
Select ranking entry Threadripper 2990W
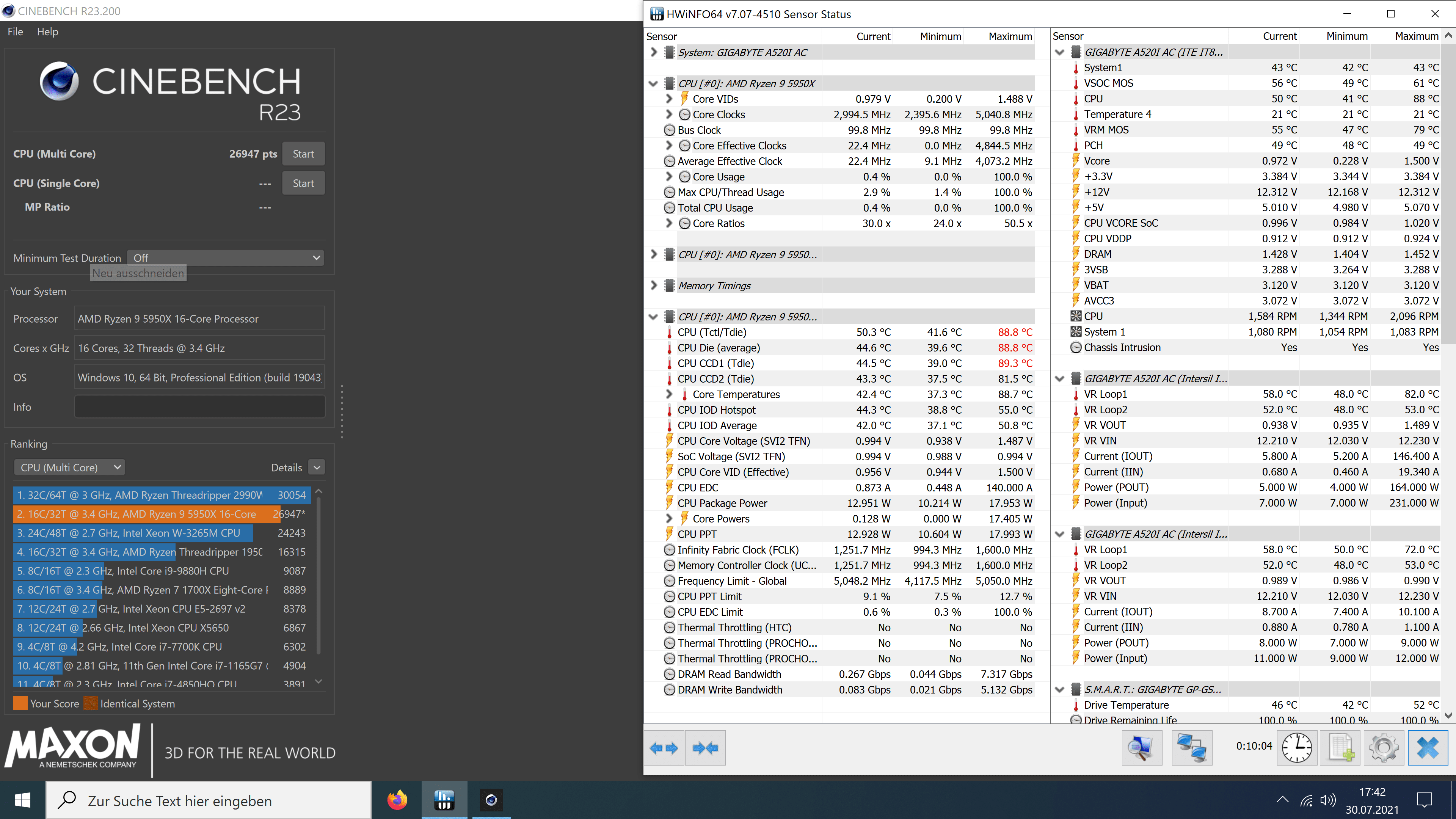click(162, 495)
